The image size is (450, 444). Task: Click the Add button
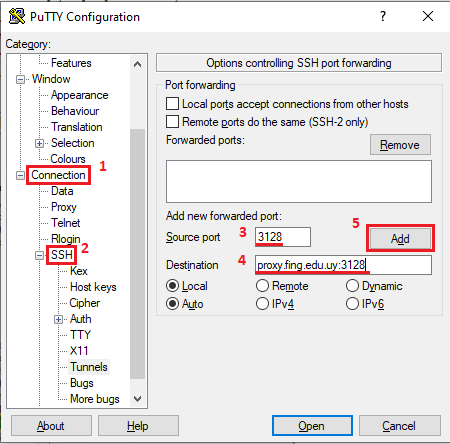pos(400,239)
